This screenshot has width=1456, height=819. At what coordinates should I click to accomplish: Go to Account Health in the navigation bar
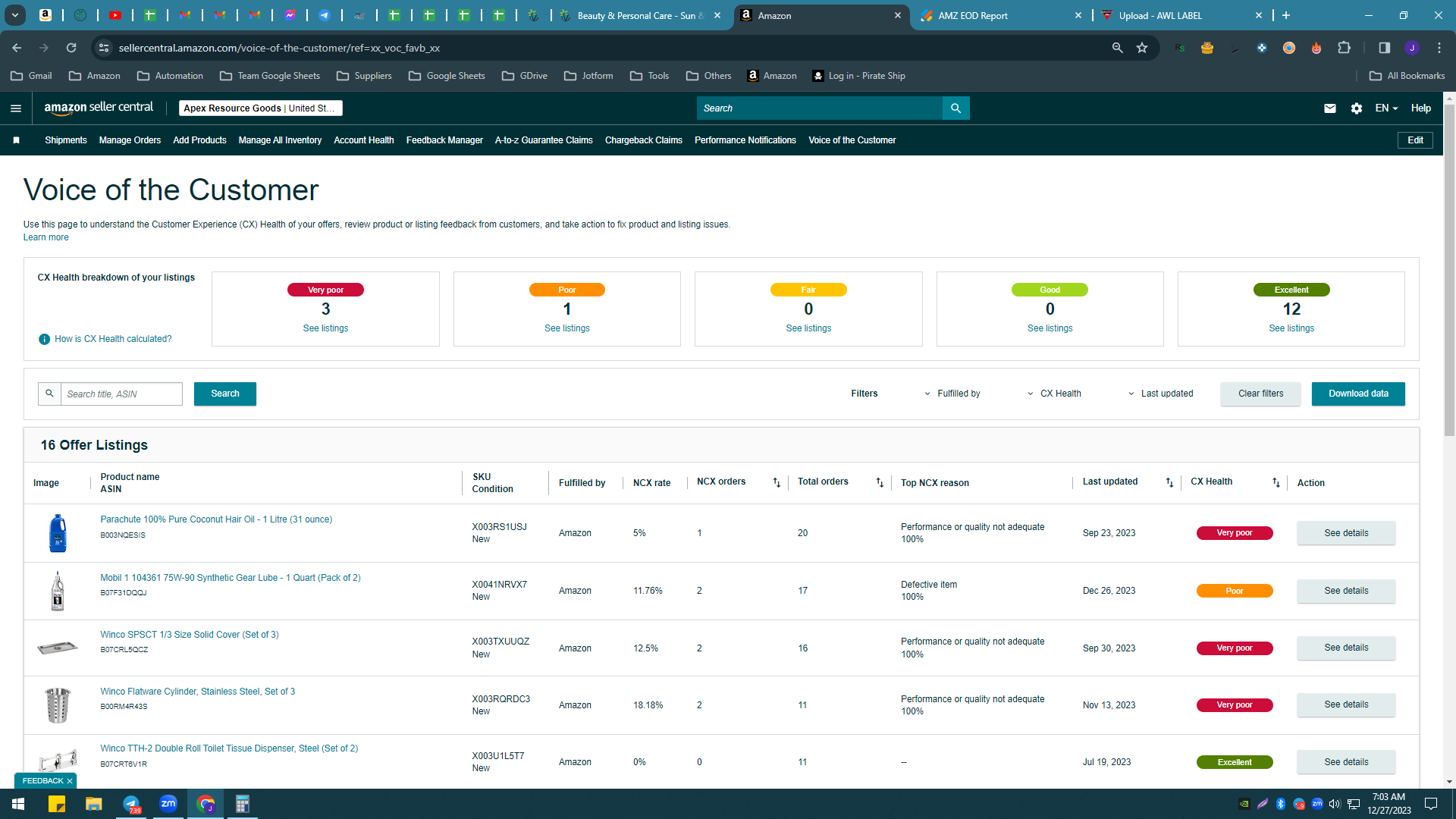364,140
